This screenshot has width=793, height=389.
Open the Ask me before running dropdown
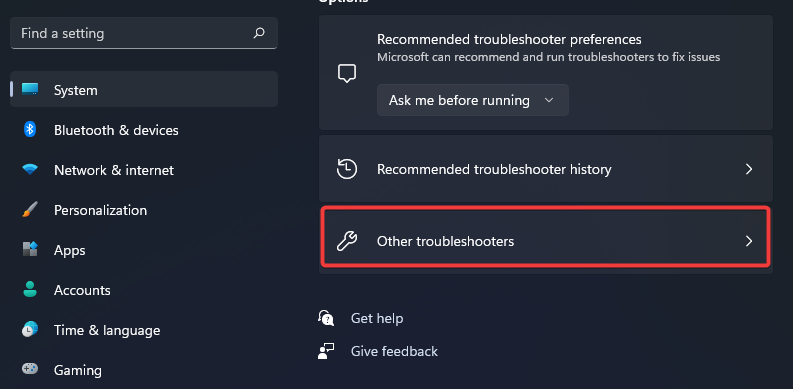point(472,100)
